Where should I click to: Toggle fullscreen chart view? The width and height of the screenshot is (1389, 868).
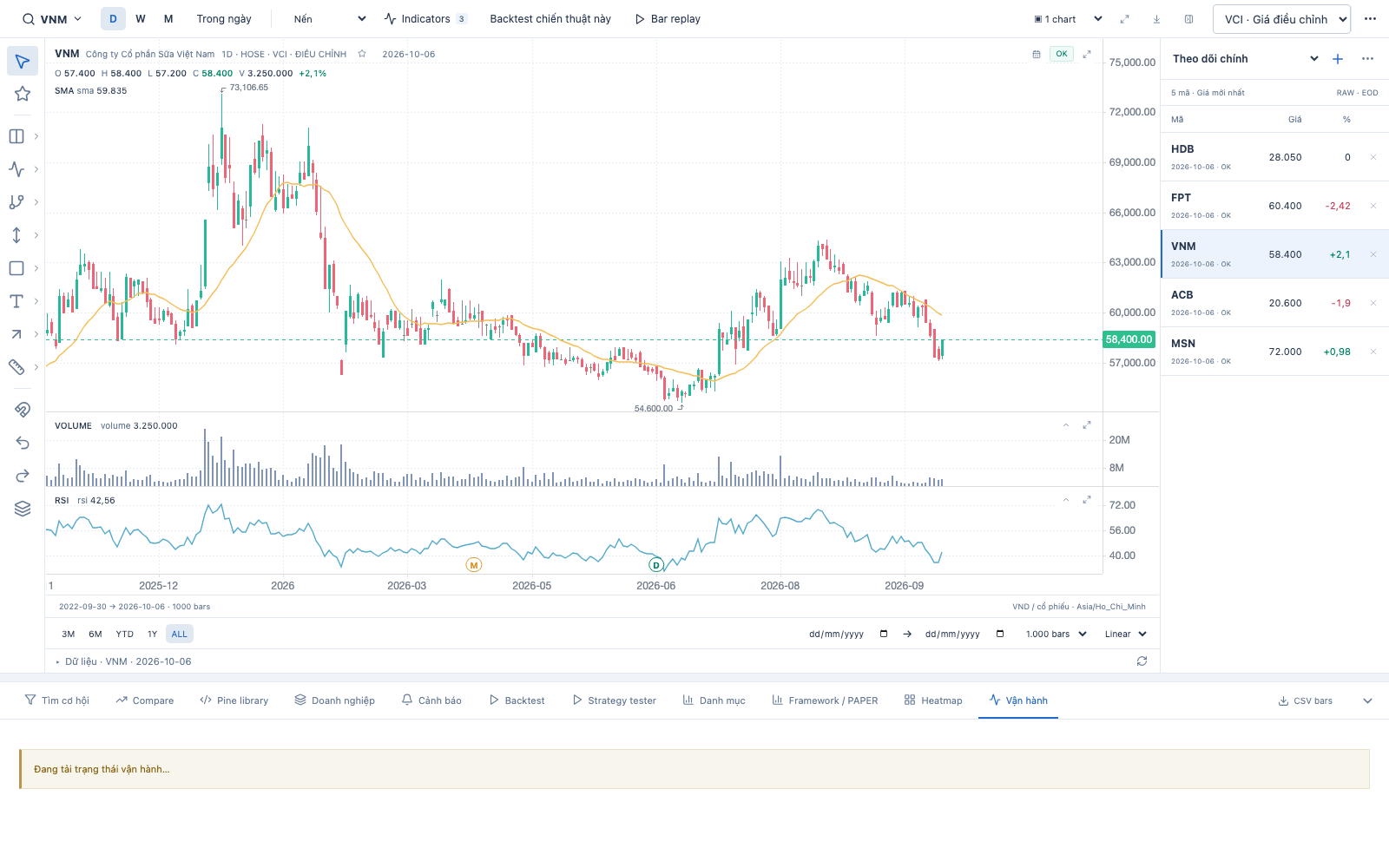(1124, 19)
